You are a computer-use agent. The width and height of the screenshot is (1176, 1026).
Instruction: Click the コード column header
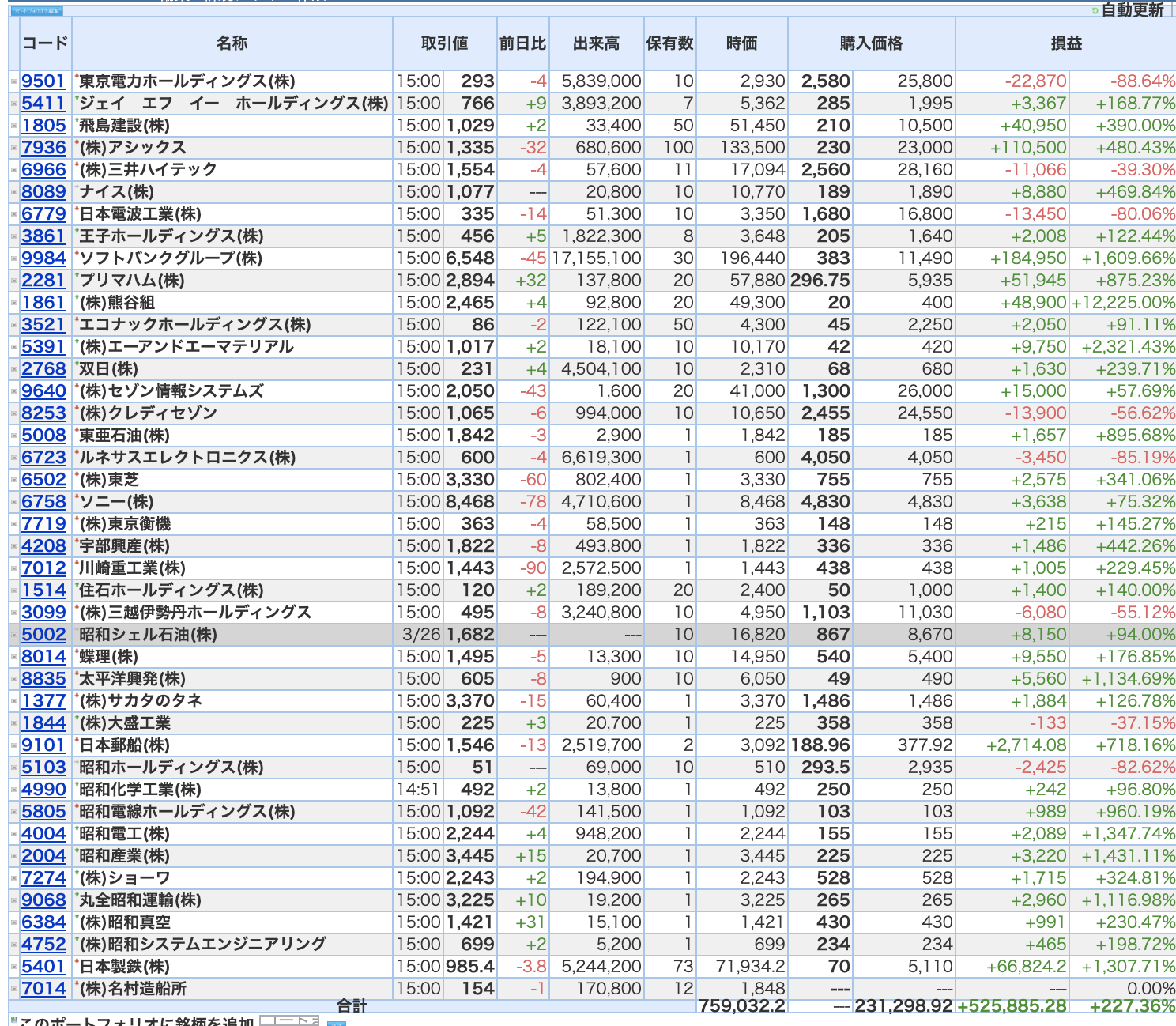[45, 43]
